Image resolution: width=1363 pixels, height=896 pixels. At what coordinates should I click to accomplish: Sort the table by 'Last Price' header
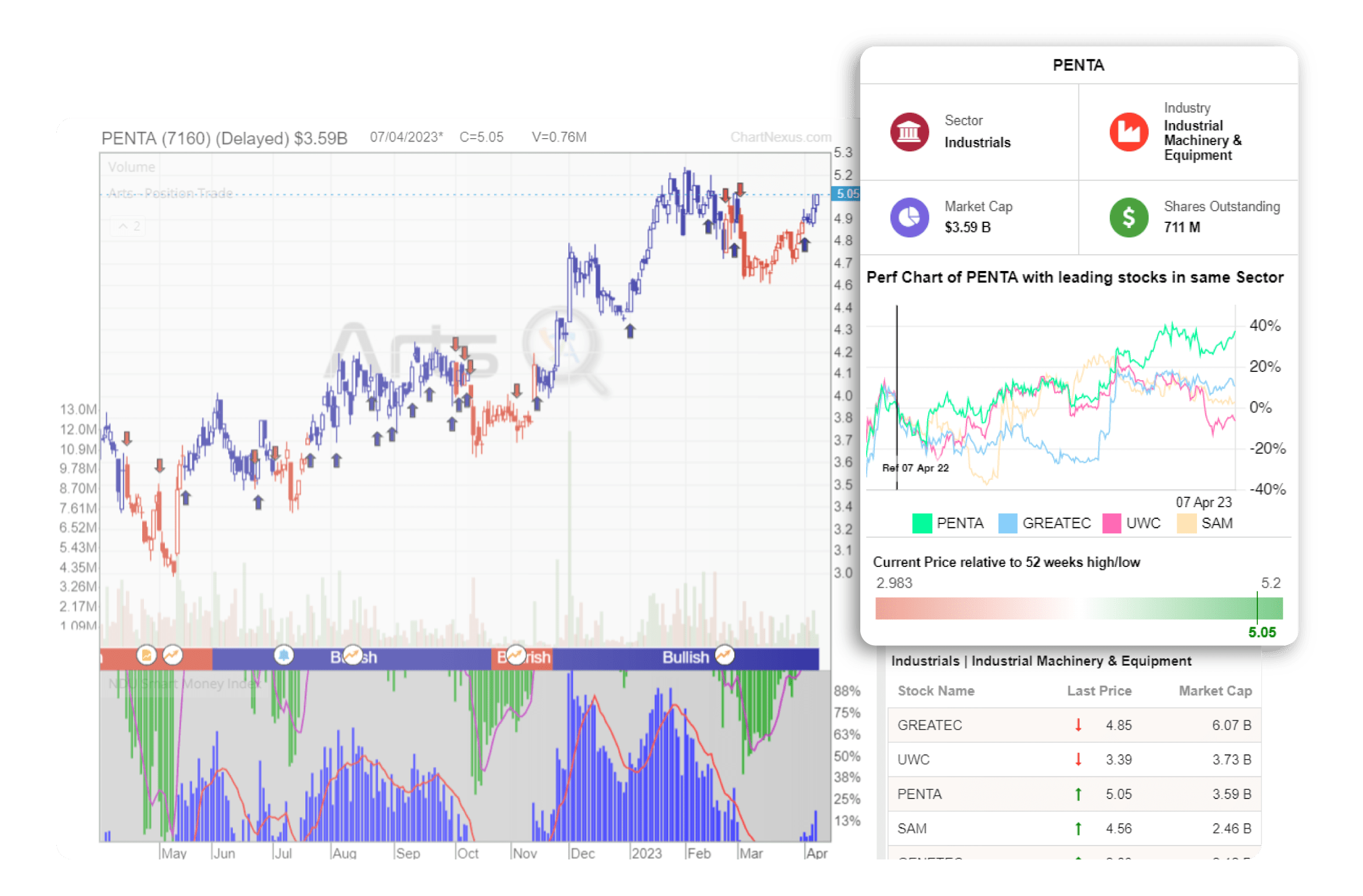point(1099,691)
